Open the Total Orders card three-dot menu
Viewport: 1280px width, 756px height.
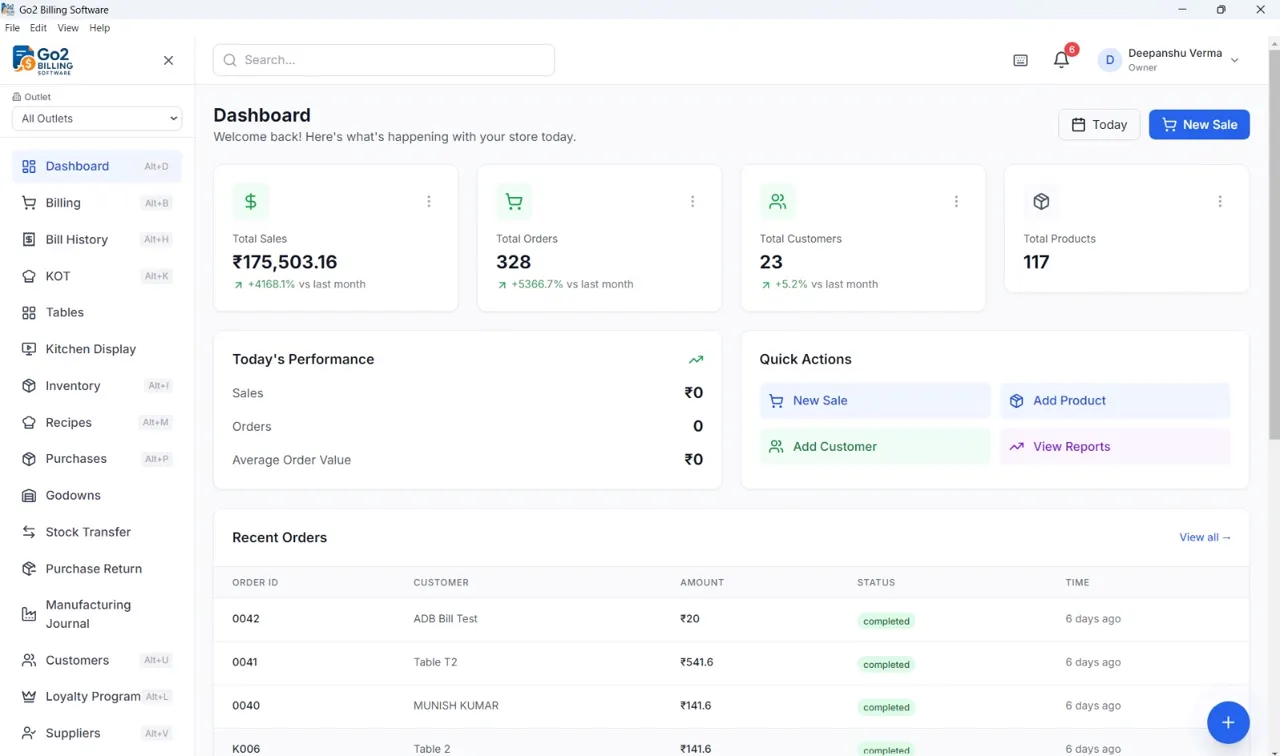click(x=692, y=201)
